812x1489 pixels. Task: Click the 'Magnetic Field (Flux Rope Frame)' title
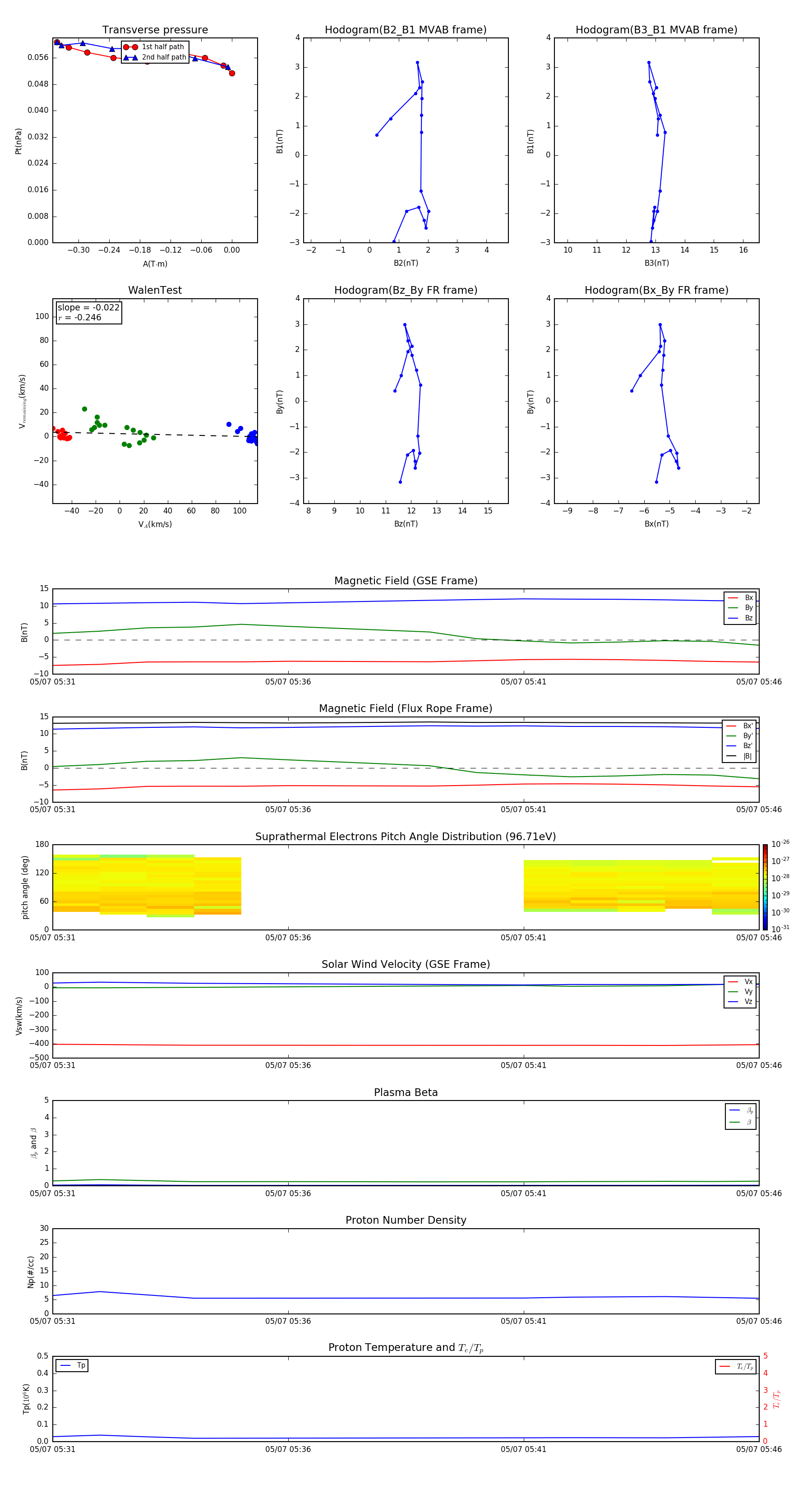tap(406, 709)
